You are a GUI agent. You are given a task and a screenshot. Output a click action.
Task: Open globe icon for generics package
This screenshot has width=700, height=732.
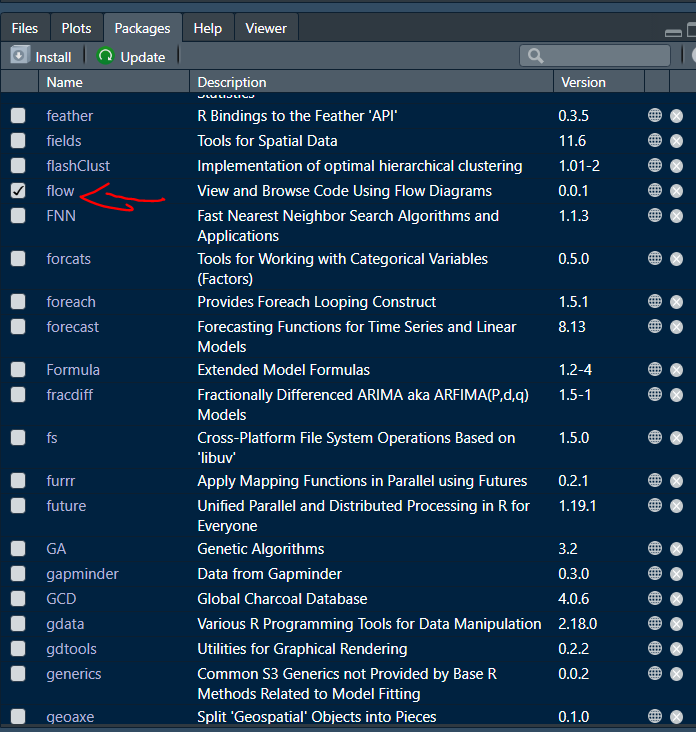655,673
